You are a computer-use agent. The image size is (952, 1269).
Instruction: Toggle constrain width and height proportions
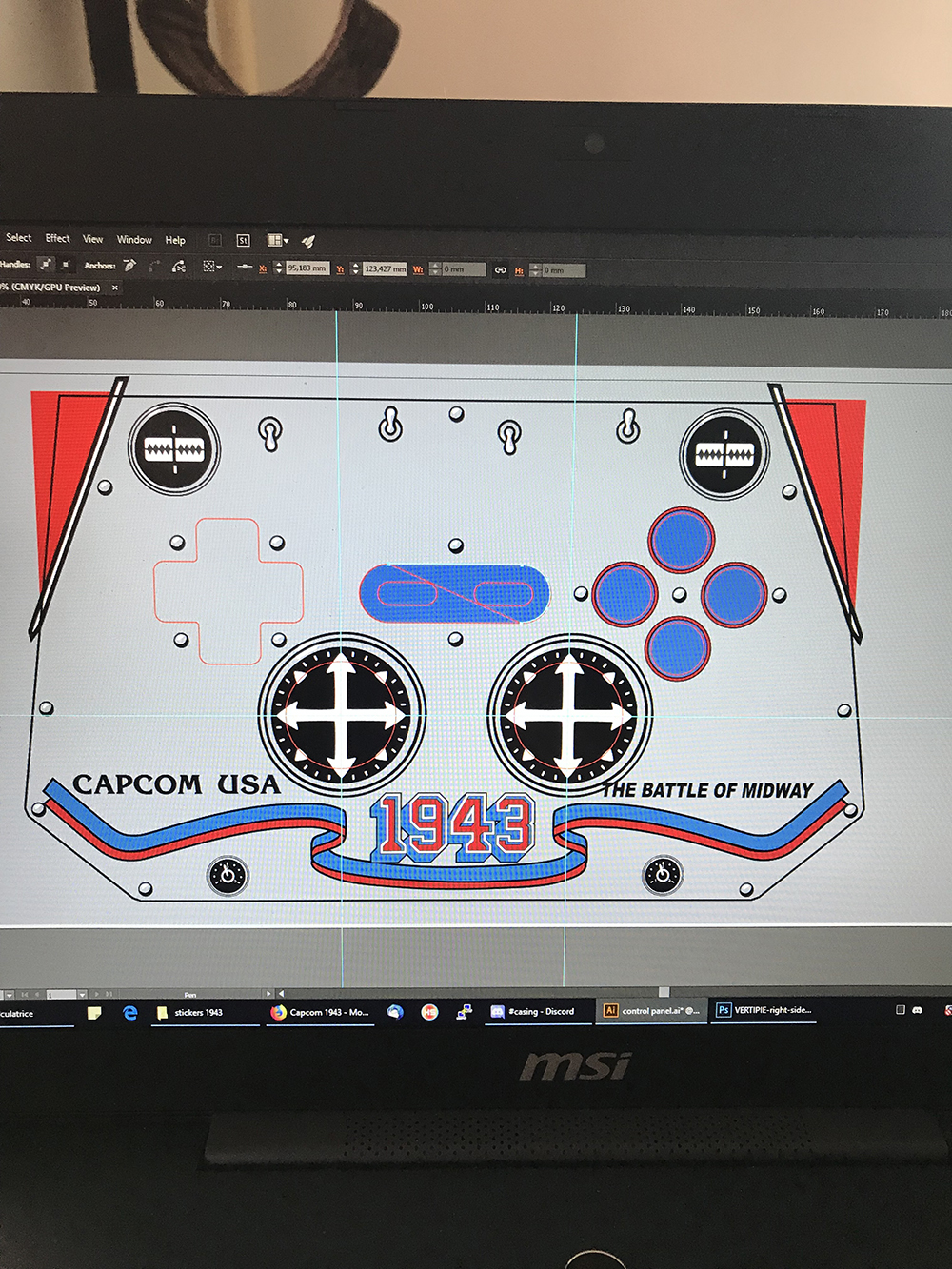[x=500, y=270]
